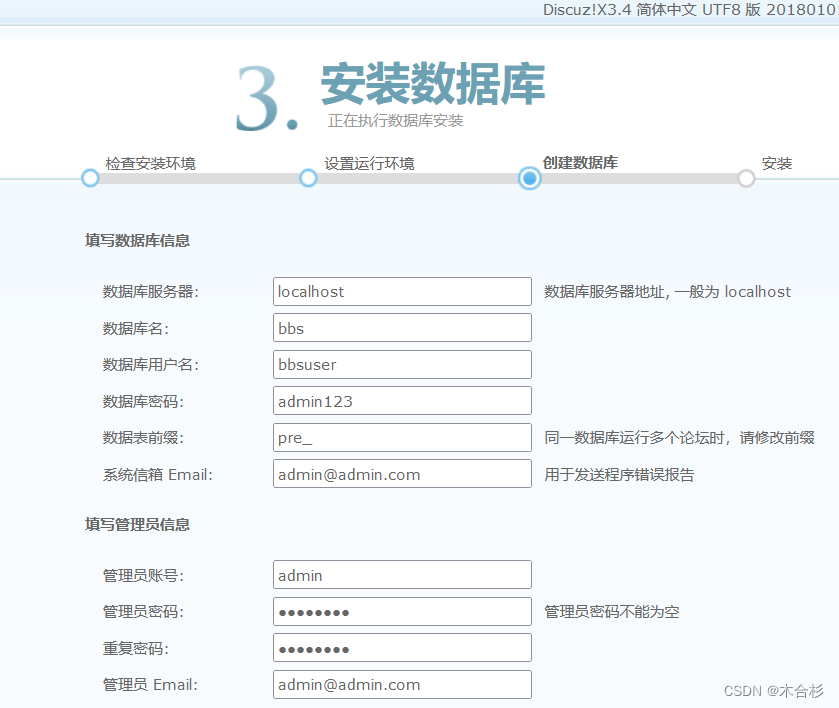
Task: Click the 安装 step circle
Action: coord(746,178)
